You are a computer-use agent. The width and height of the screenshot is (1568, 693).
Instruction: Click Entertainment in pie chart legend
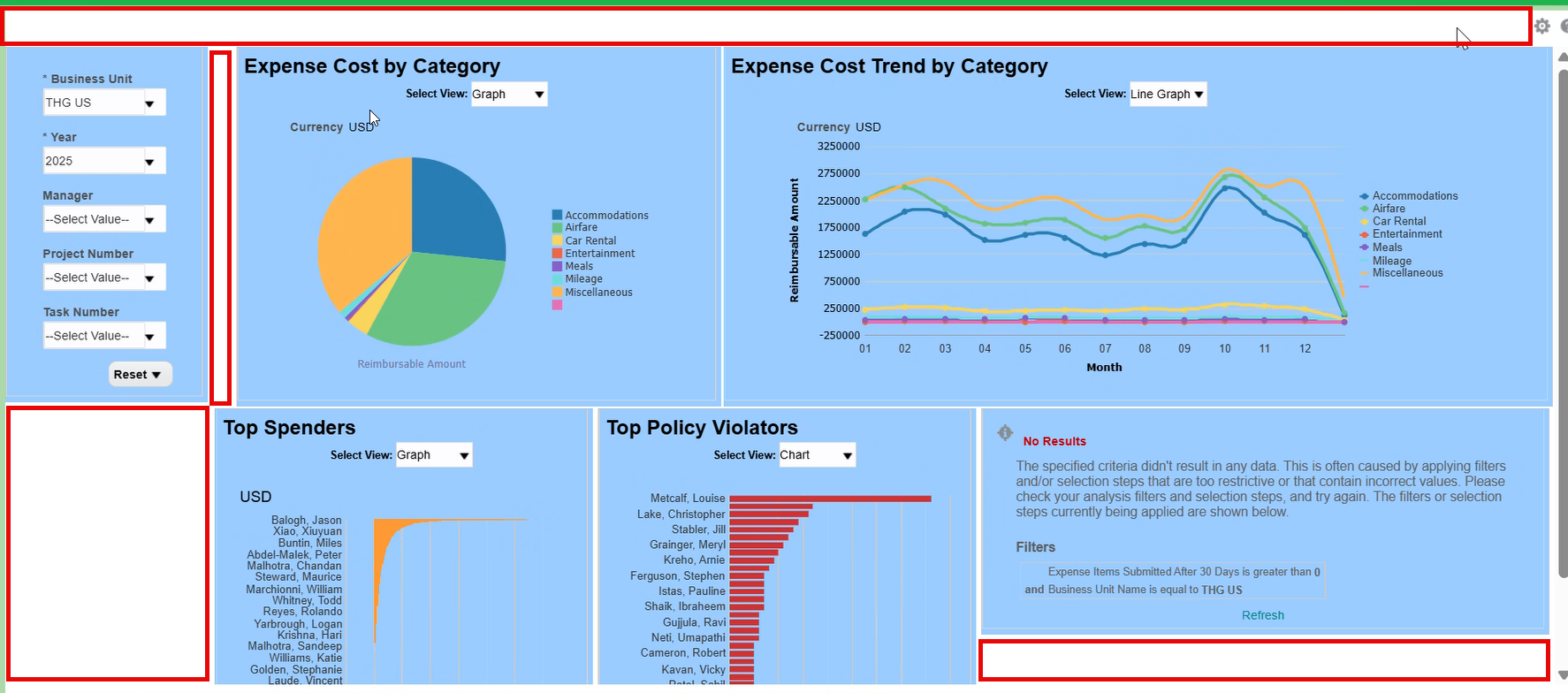click(600, 254)
